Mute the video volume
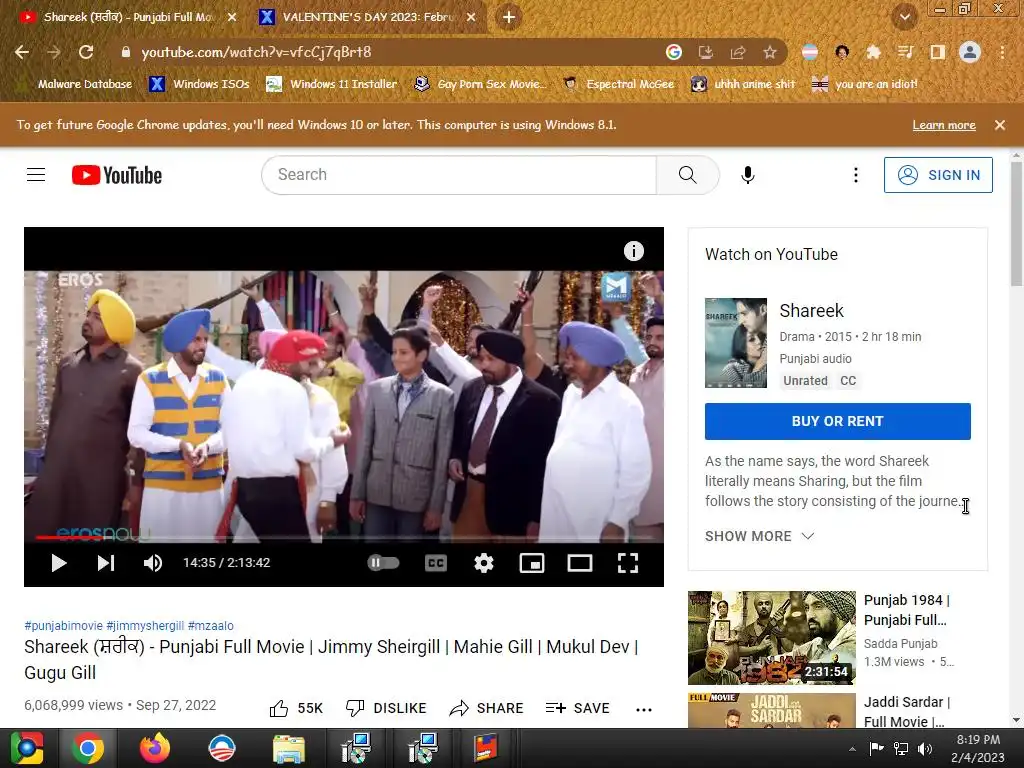1024x768 pixels. click(x=153, y=563)
